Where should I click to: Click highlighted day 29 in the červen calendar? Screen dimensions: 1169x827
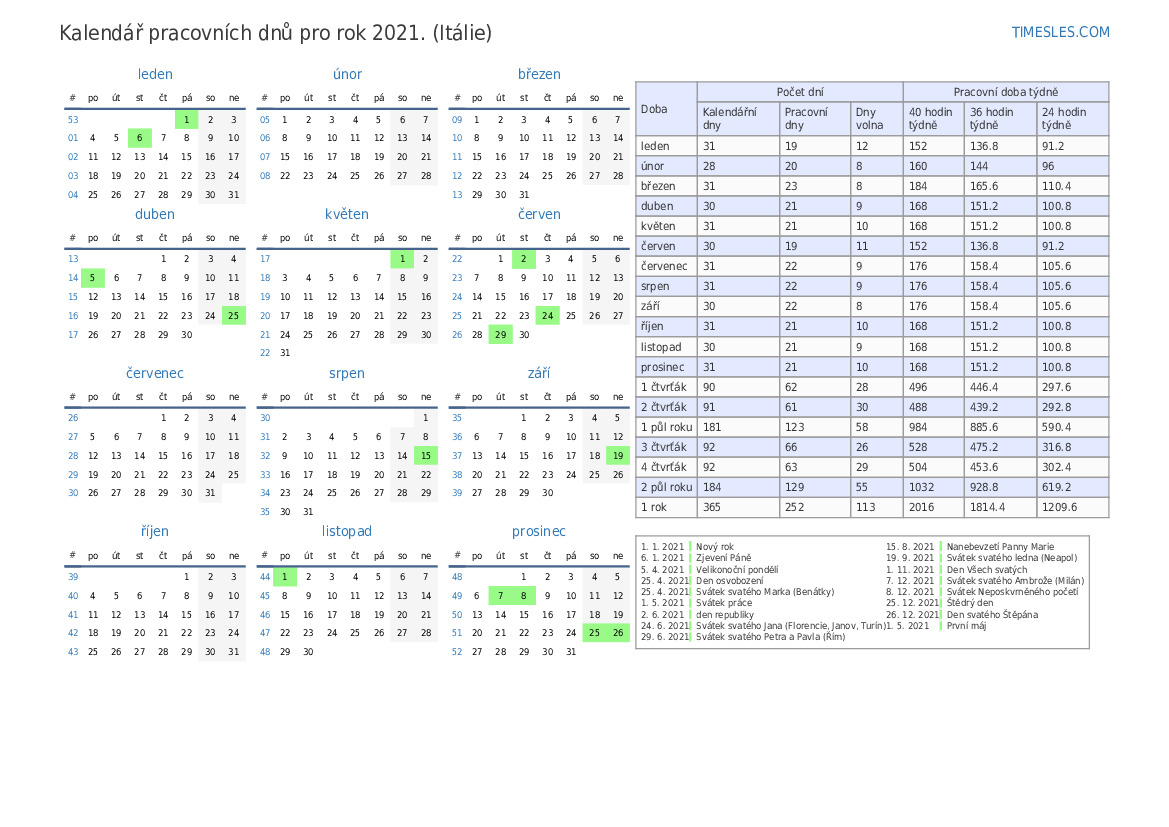(500, 335)
